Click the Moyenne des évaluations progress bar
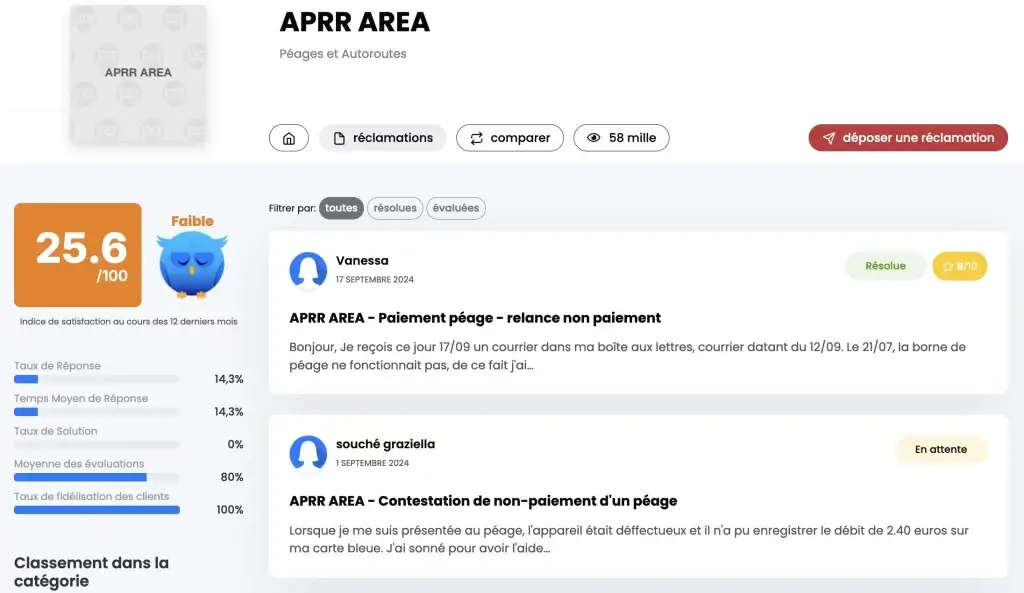The image size is (1024, 593). click(97, 477)
